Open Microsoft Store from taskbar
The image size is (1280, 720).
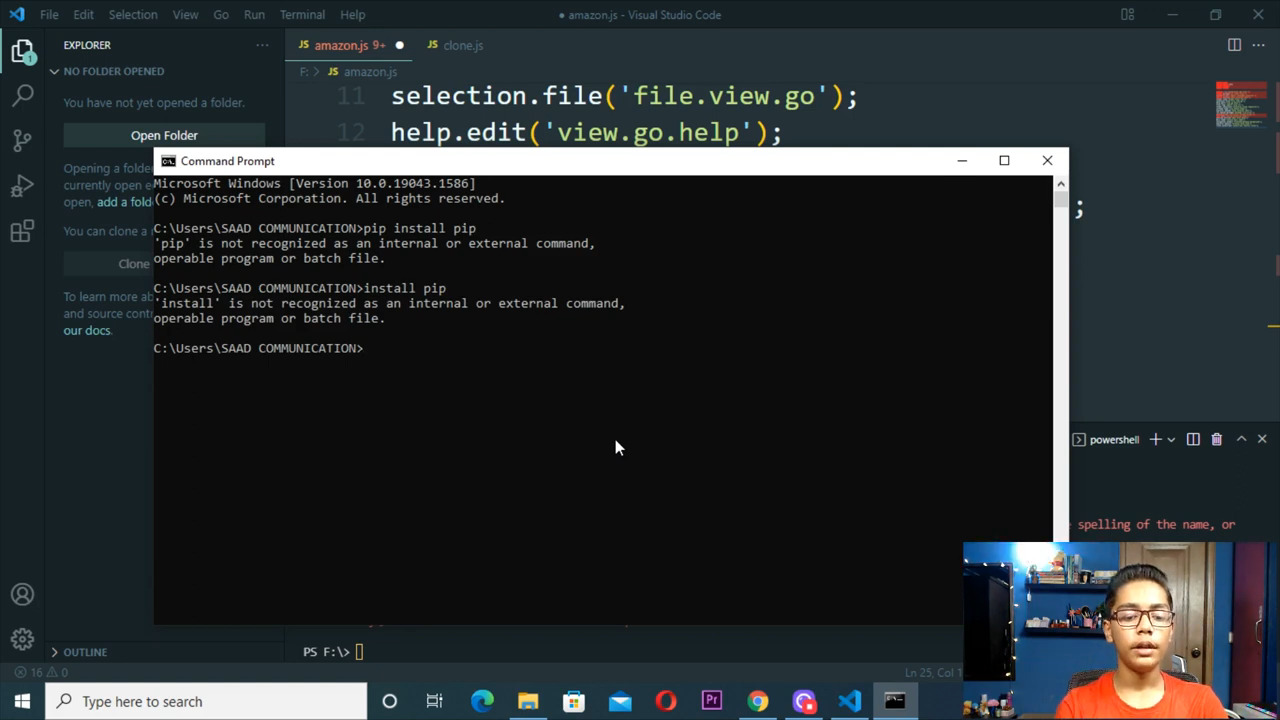(574, 701)
